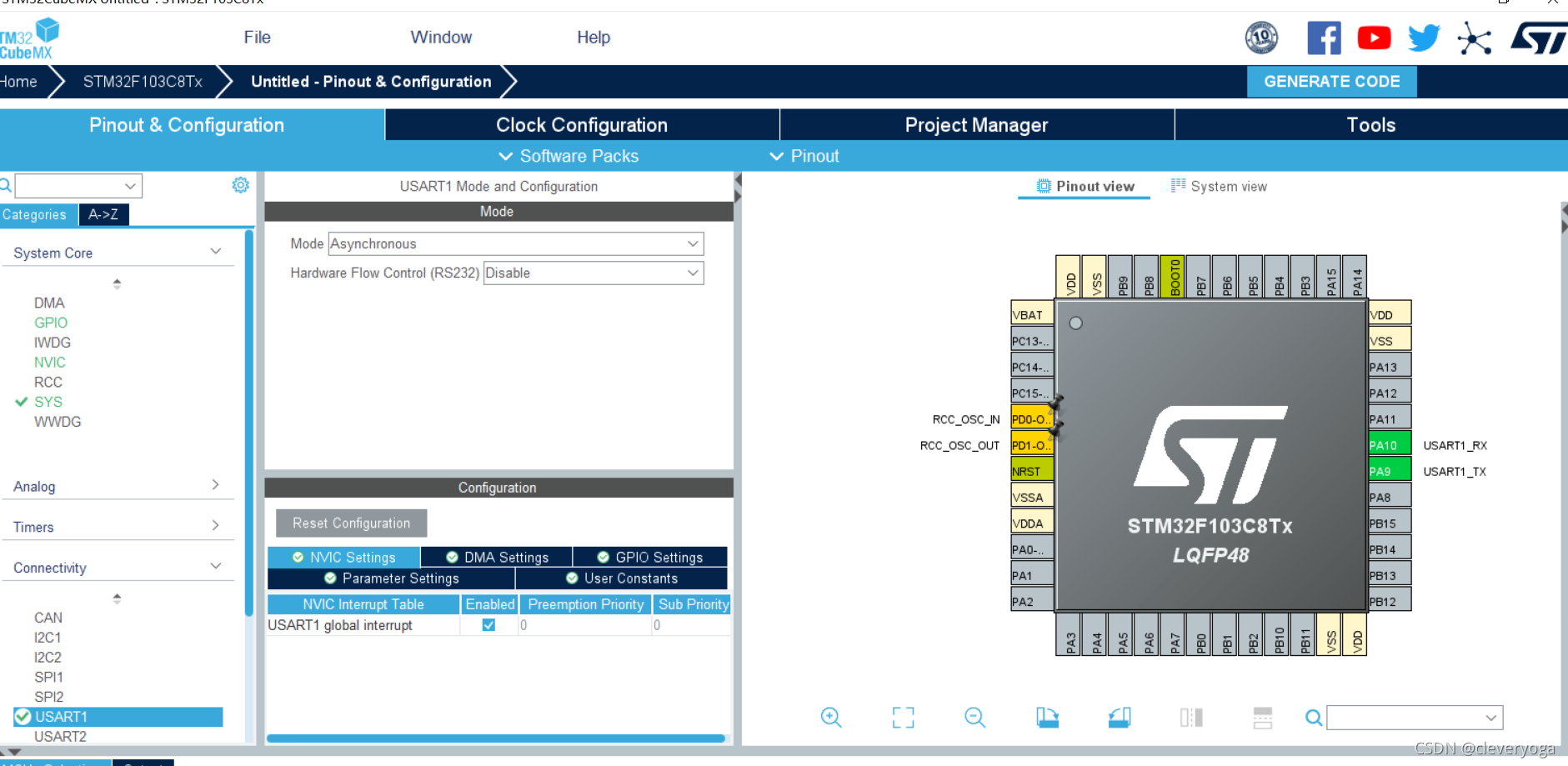The height and width of the screenshot is (766, 1568).
Task: Open the ST YouTube channel icon
Action: click(1374, 38)
